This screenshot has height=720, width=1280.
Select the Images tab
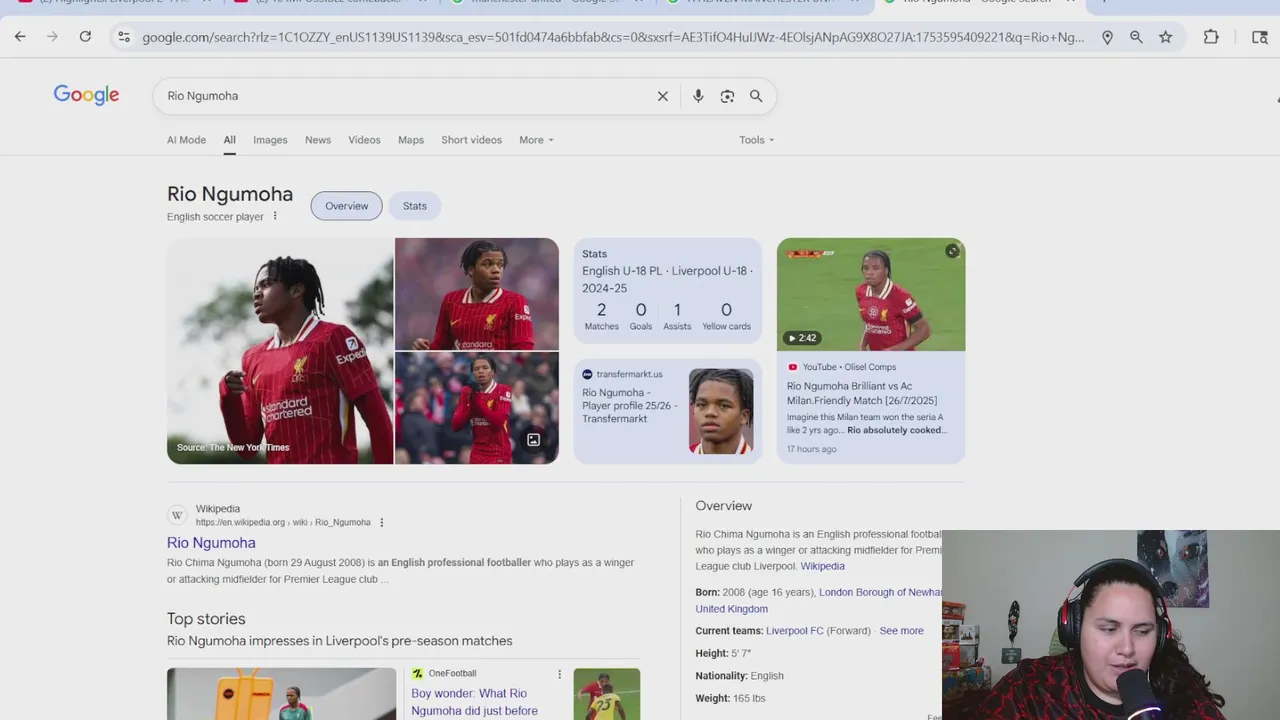click(270, 140)
